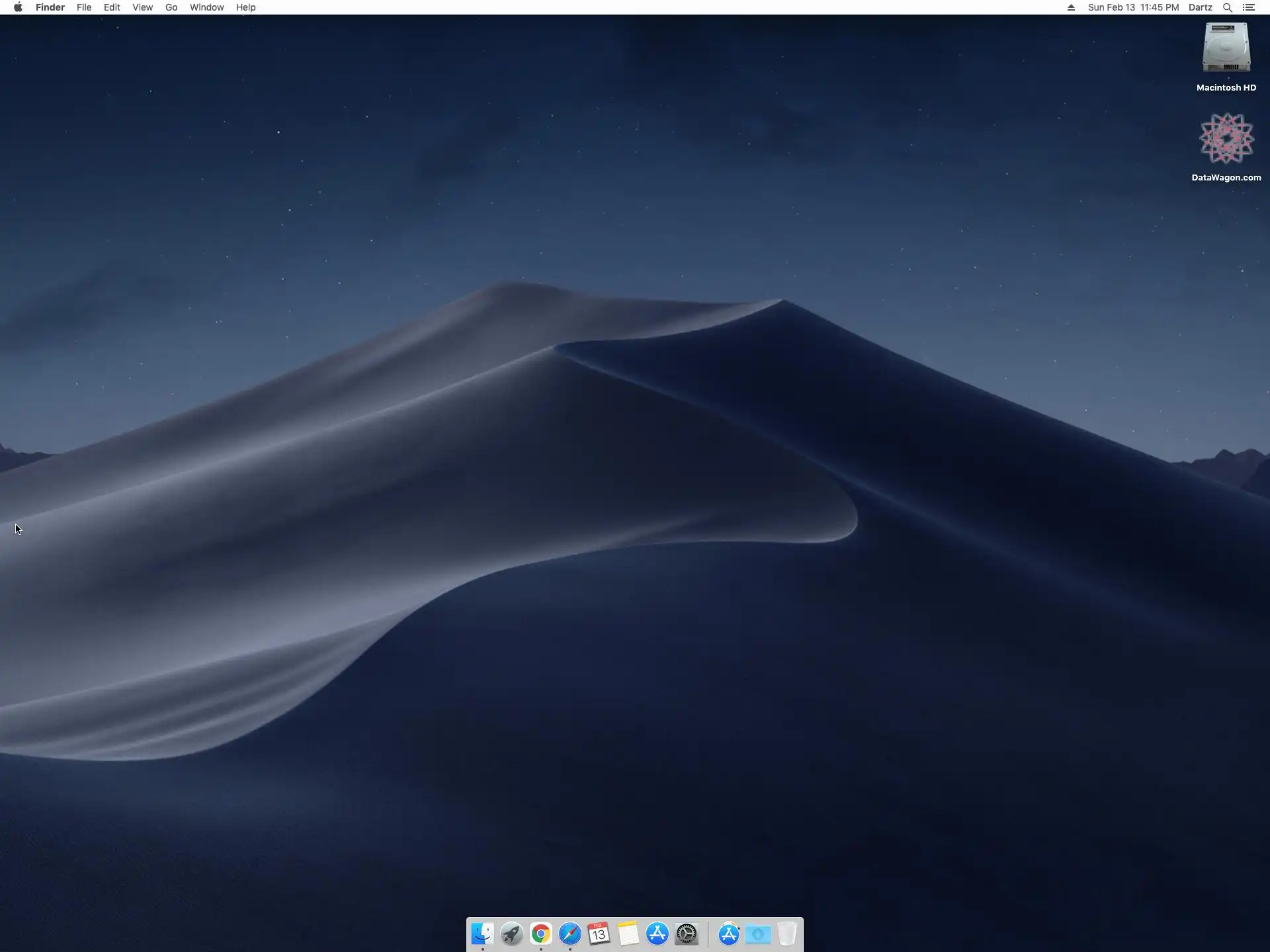1270x952 pixels.
Task: Open Google Chrome from the Dock
Action: tap(540, 933)
